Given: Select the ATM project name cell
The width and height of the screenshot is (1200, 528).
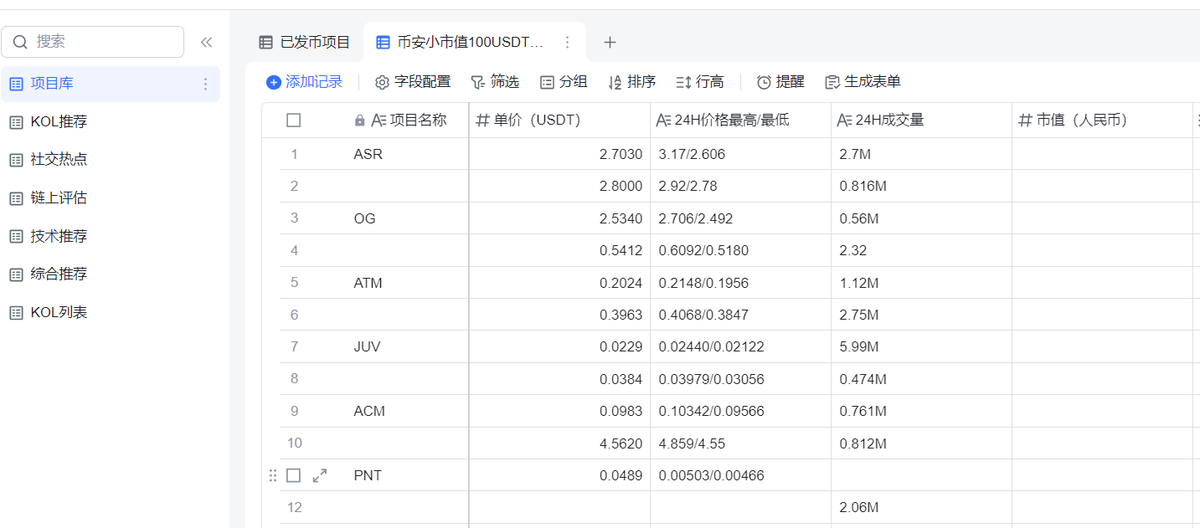Looking at the screenshot, I should 407,282.
